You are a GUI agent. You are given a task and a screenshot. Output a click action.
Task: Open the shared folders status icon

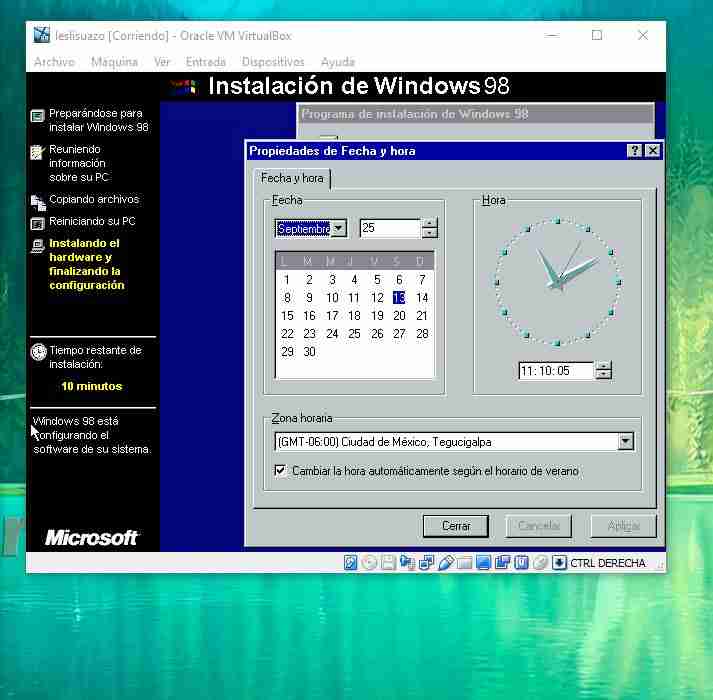465,563
